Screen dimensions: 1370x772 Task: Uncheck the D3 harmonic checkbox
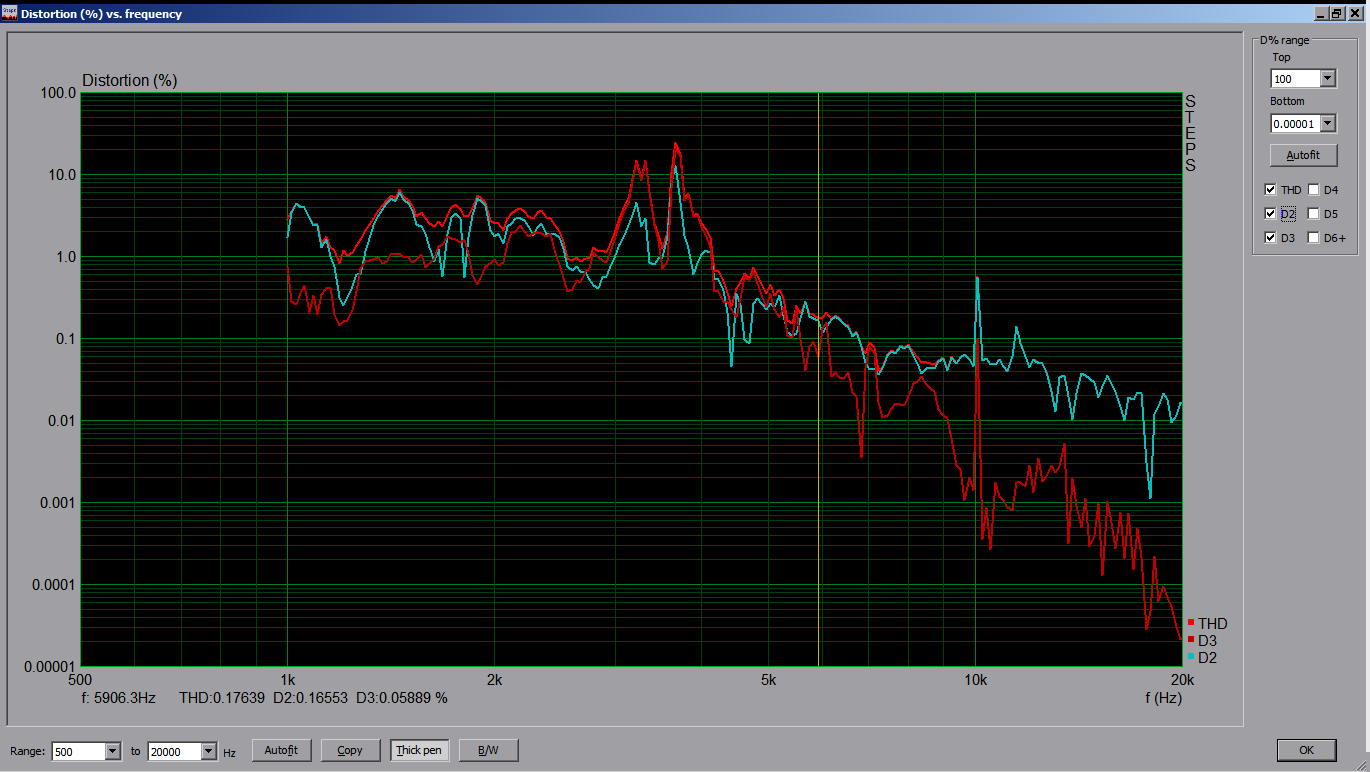[1270, 237]
